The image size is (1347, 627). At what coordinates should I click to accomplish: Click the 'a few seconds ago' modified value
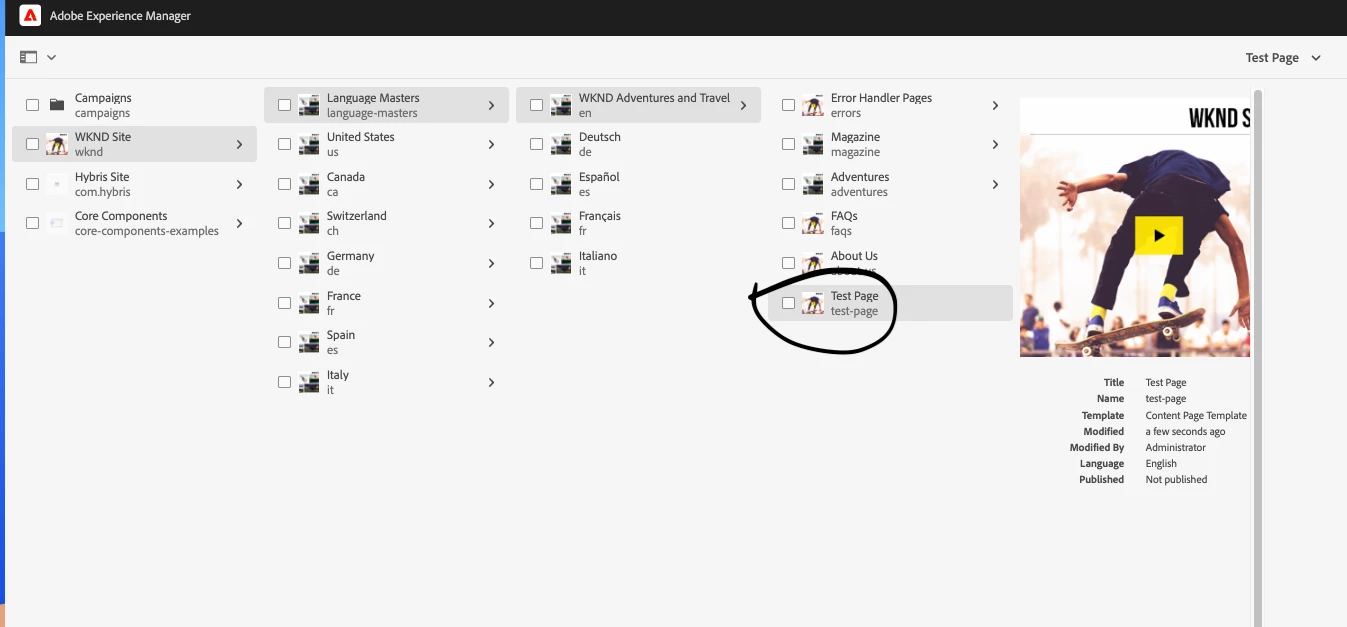tap(1185, 431)
